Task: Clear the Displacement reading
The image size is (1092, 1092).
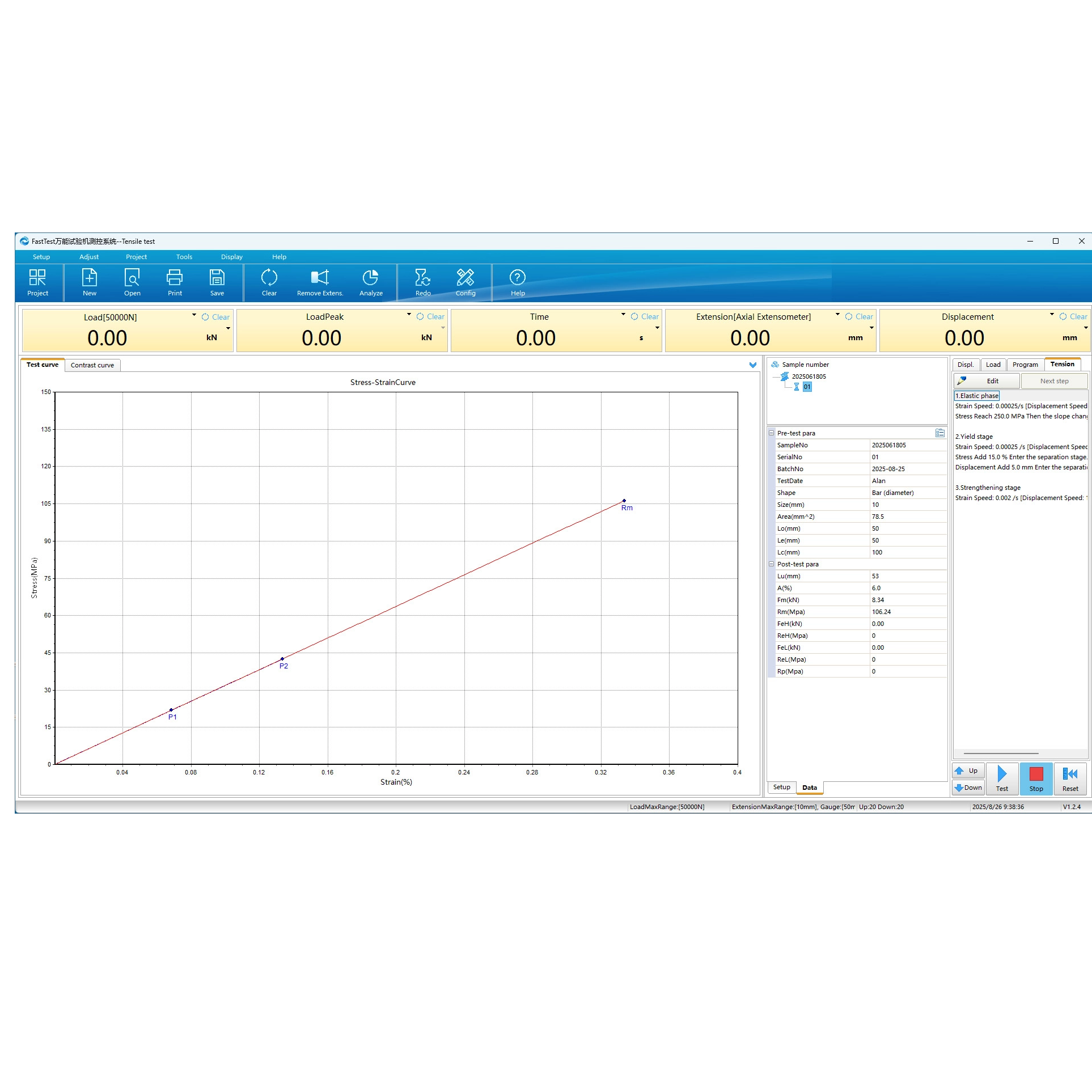Action: click(x=1073, y=317)
